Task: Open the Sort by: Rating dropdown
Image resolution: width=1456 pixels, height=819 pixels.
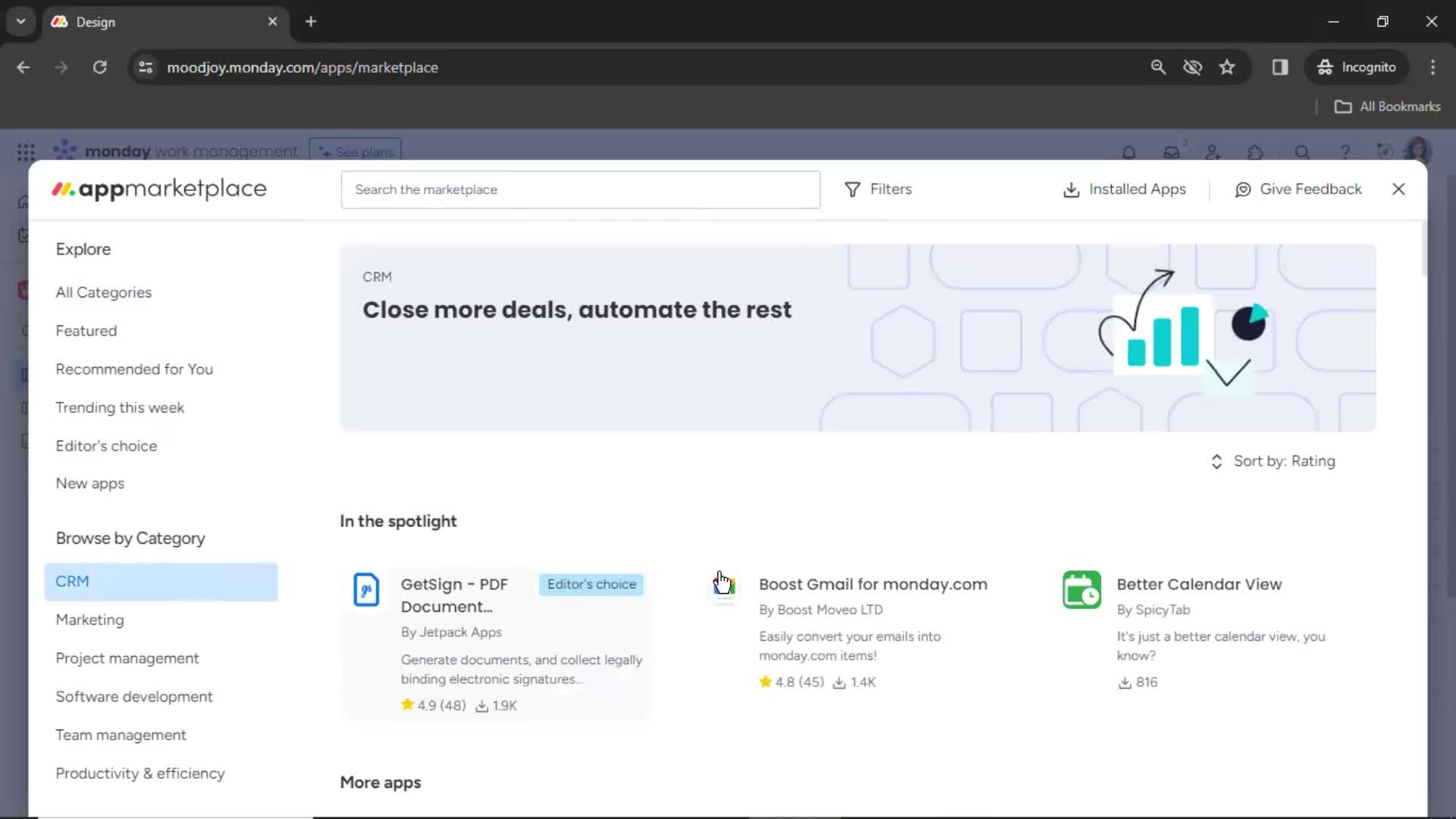Action: (1272, 461)
